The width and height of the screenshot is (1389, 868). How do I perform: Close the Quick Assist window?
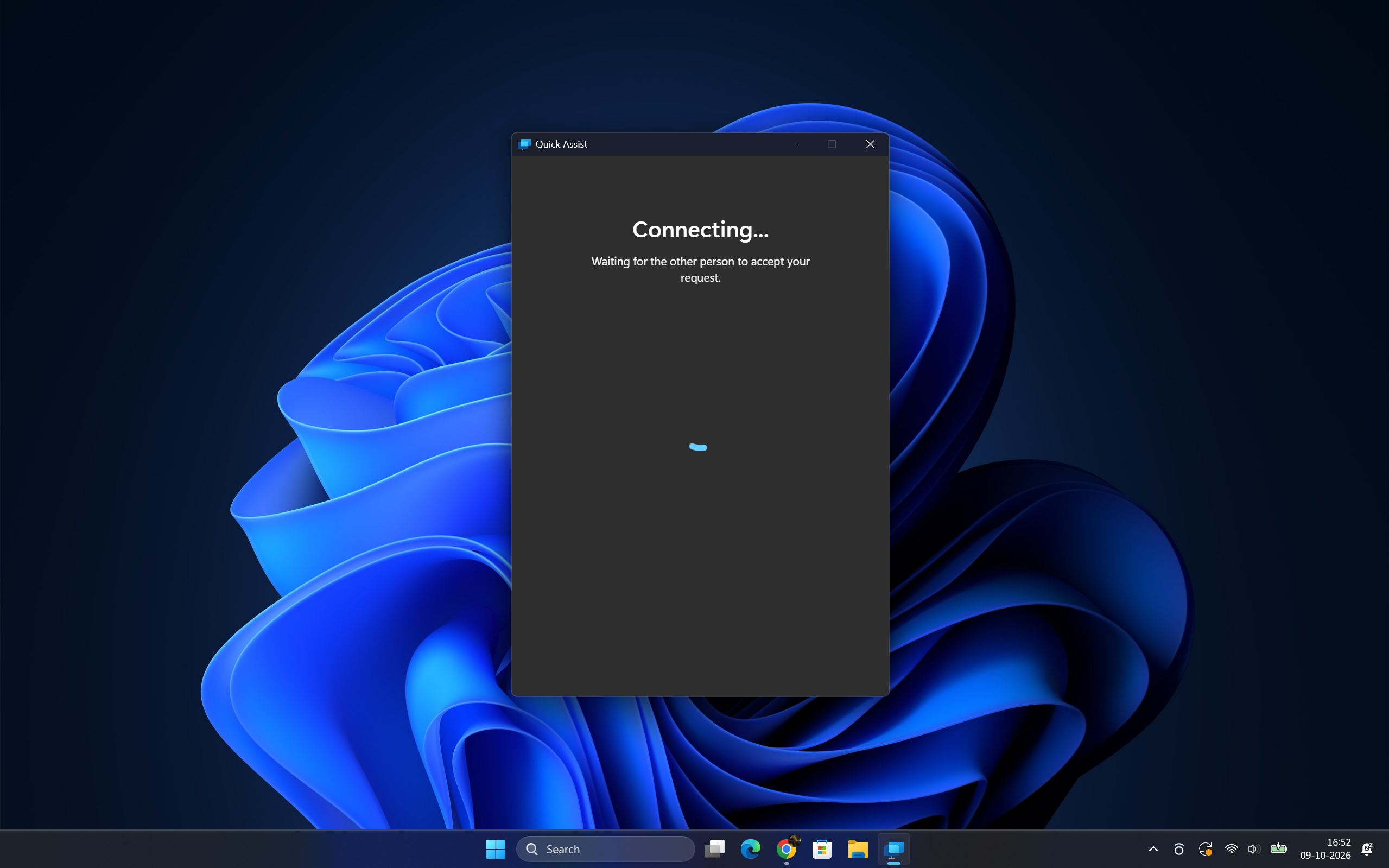[870, 144]
